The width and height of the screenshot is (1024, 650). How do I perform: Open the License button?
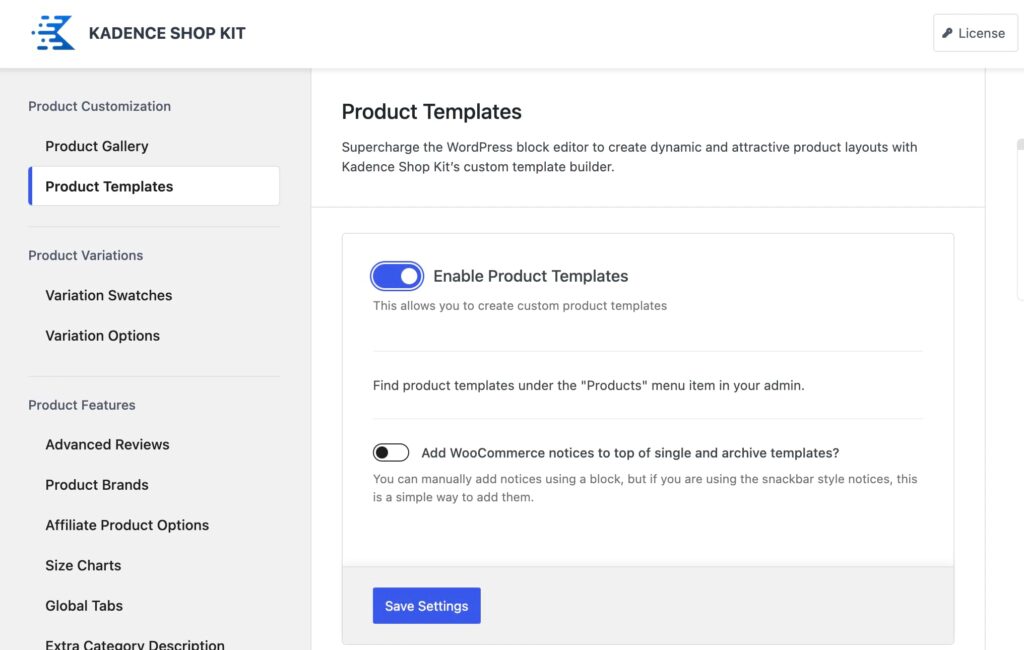[975, 33]
